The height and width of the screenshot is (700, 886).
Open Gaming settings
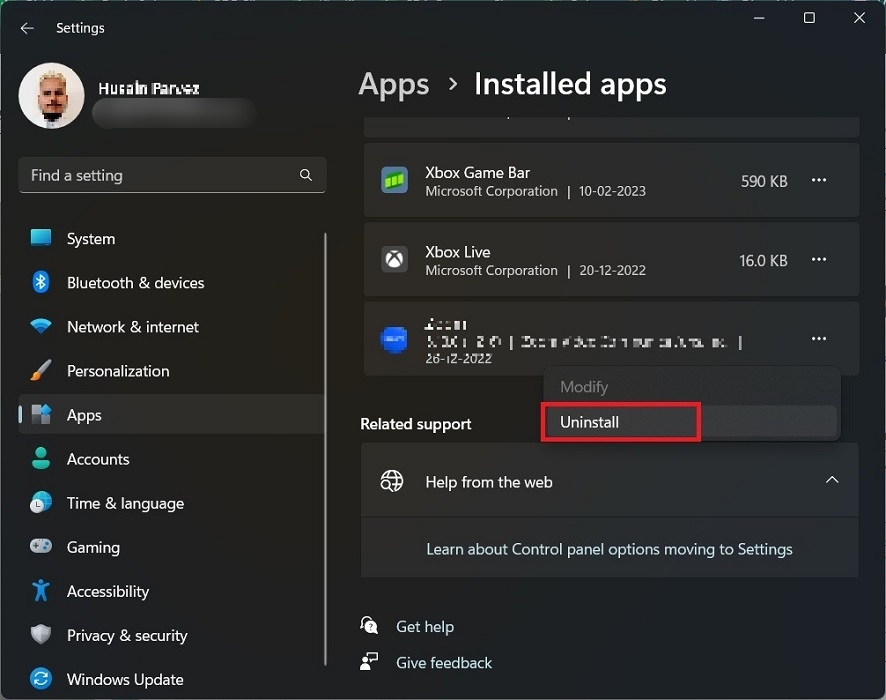pos(94,547)
